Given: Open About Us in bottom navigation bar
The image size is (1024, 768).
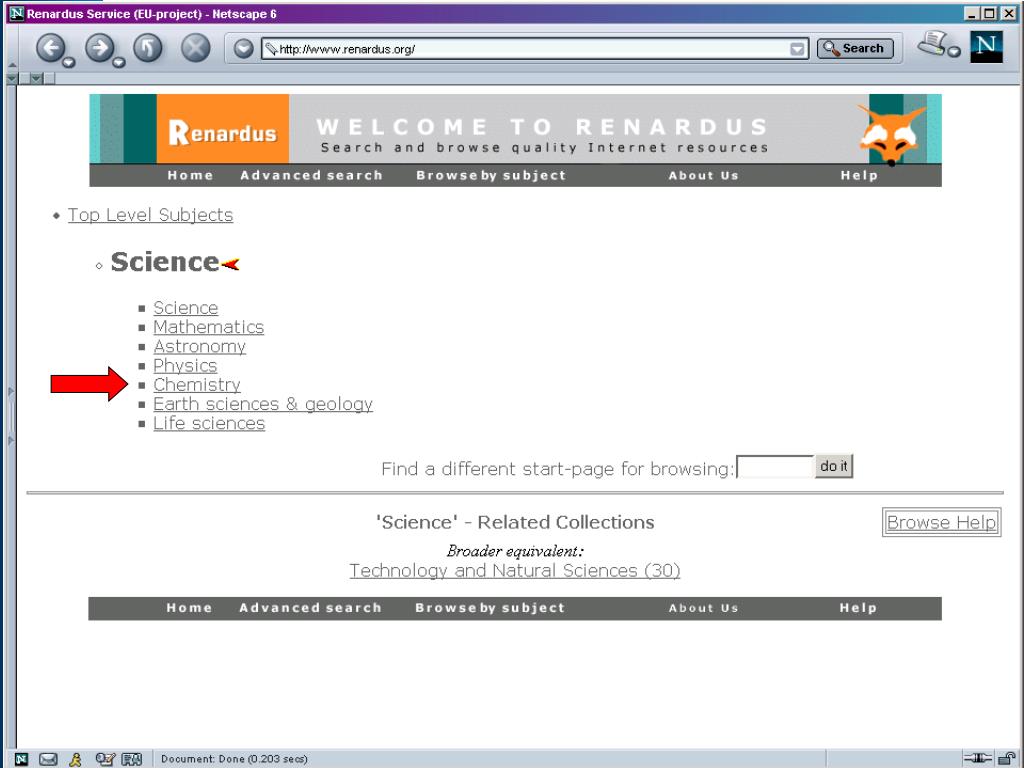Looking at the screenshot, I should pos(703,608).
